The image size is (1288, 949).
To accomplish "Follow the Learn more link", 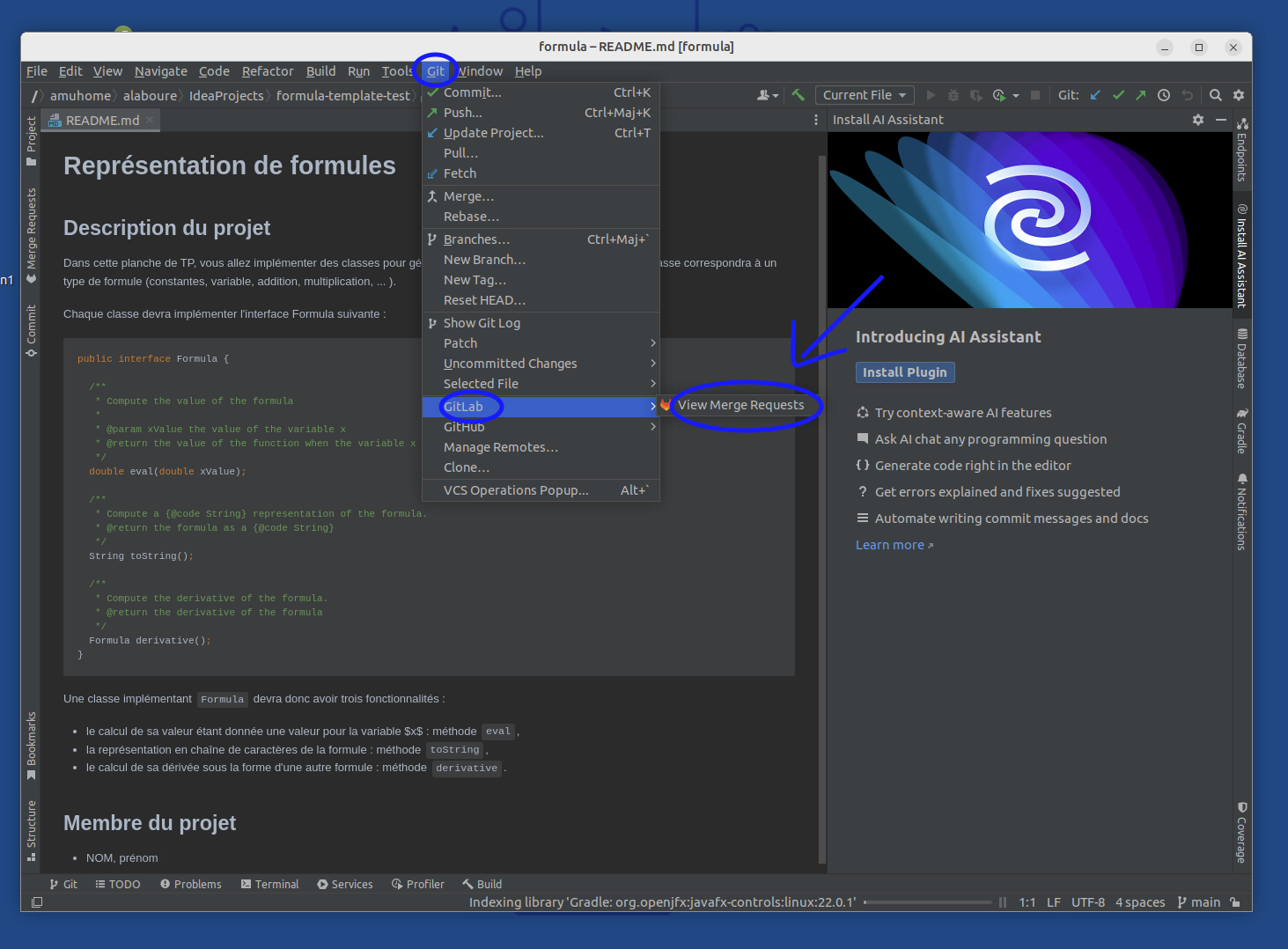I will (894, 545).
